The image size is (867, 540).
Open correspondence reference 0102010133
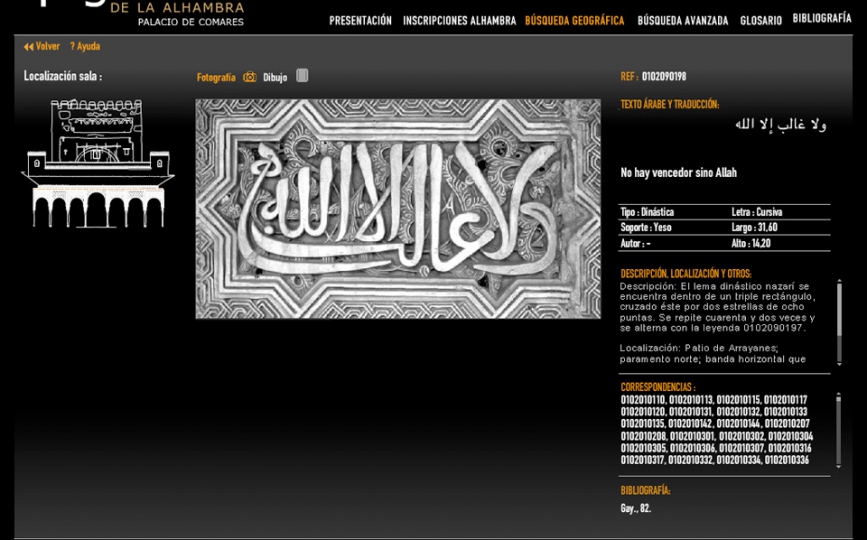click(x=786, y=412)
